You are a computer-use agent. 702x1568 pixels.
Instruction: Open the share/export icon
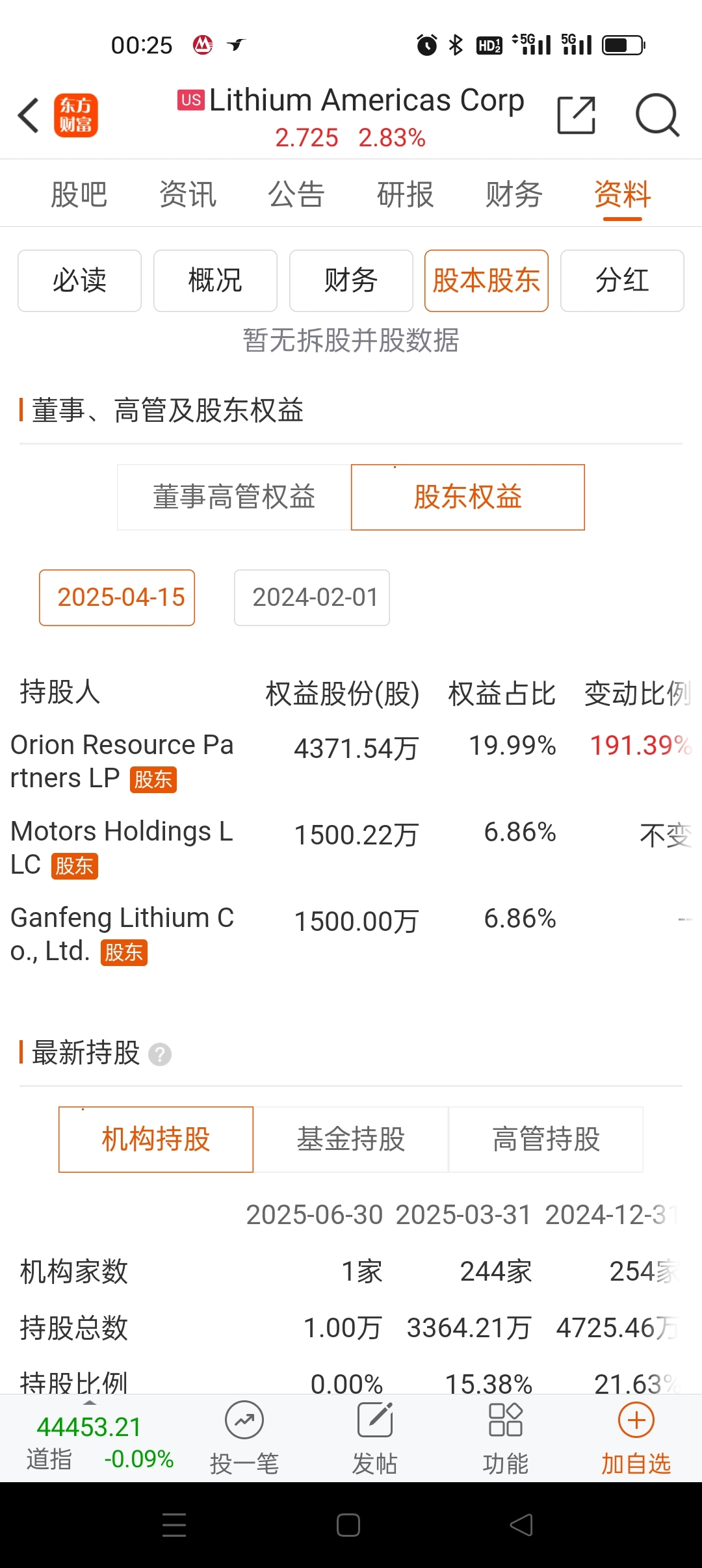(577, 115)
